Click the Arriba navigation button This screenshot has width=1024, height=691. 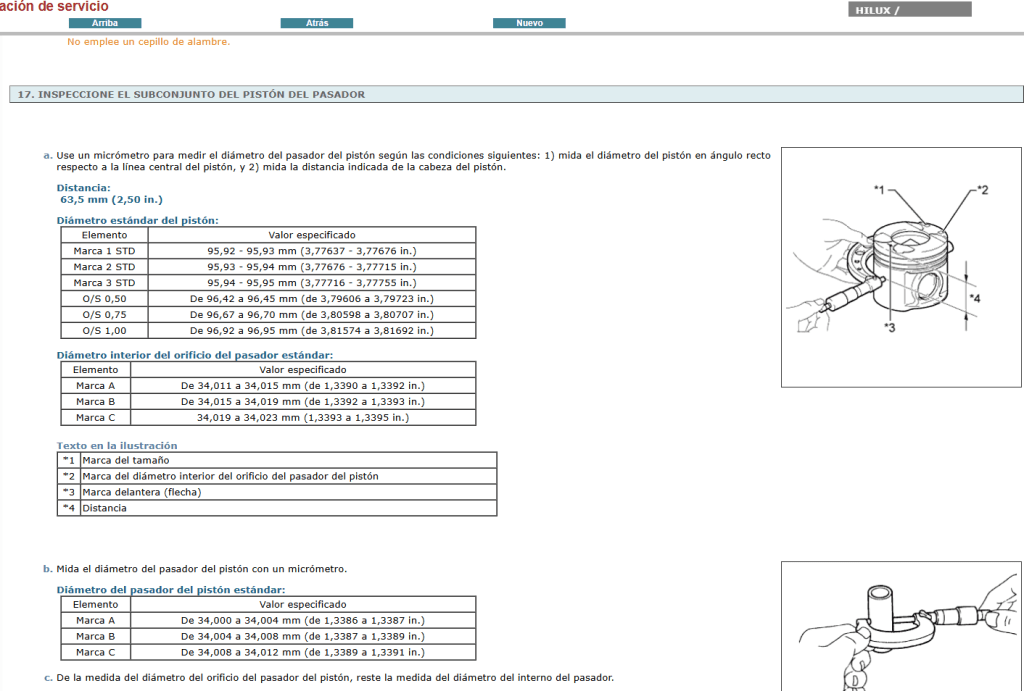[x=105, y=22]
